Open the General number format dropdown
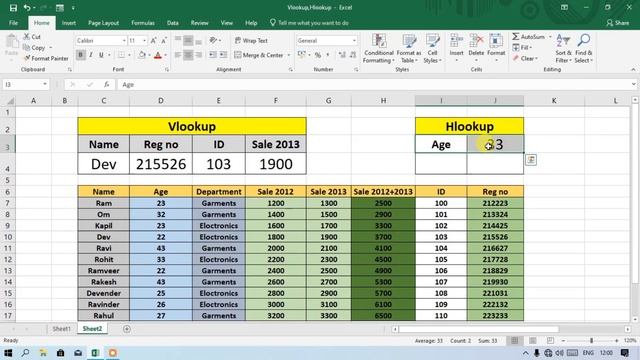The width and height of the screenshot is (640, 360). (x=354, y=41)
